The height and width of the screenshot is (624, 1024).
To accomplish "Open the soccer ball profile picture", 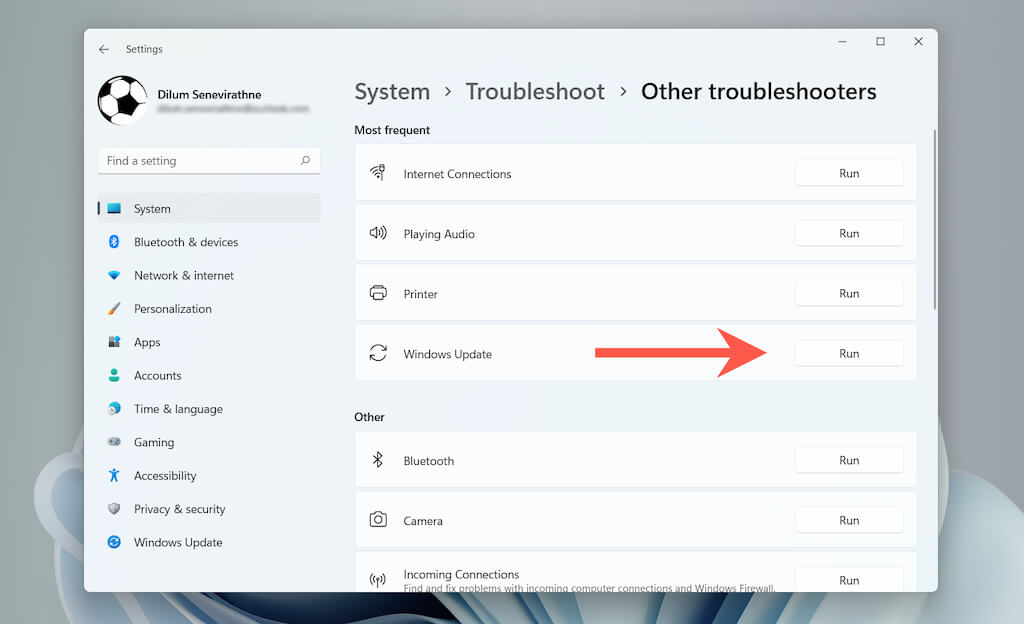I will [122, 101].
